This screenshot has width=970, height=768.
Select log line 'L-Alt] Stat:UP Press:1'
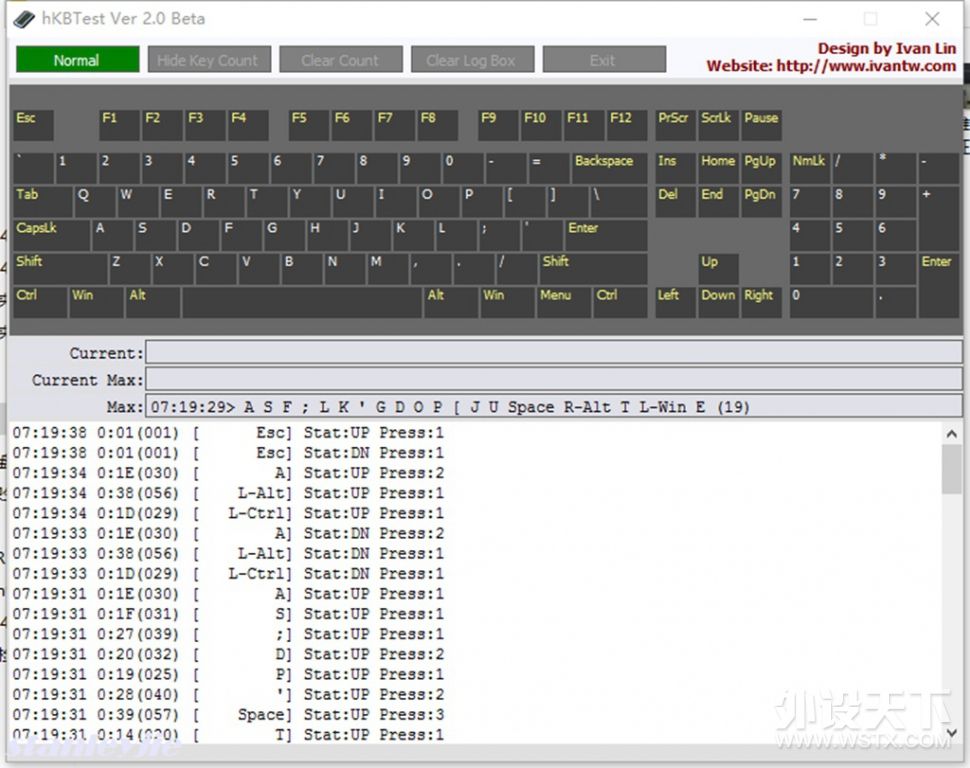pyautogui.click(x=228, y=493)
